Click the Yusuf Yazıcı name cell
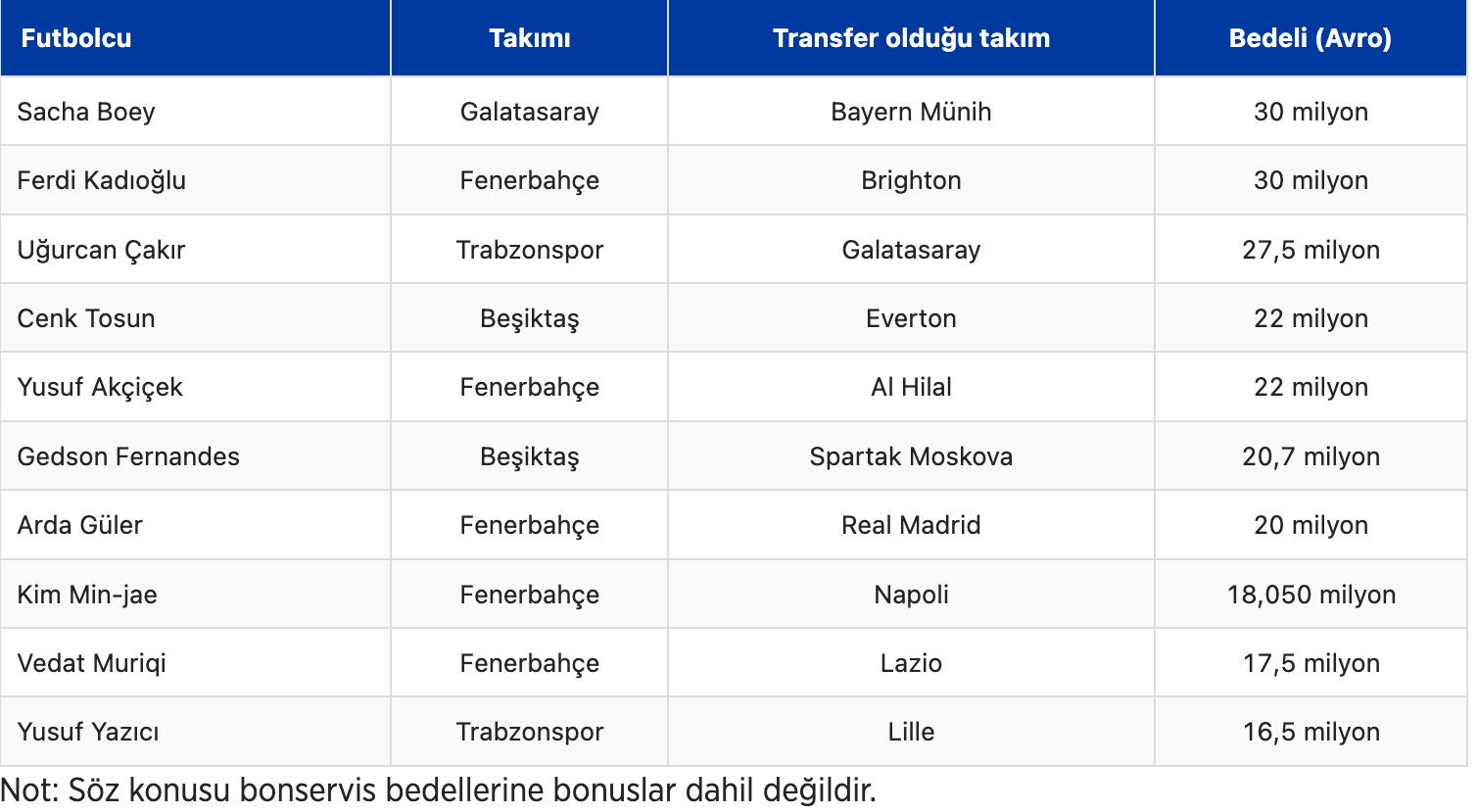Image resolution: width=1477 pixels, height=812 pixels. pos(88,732)
